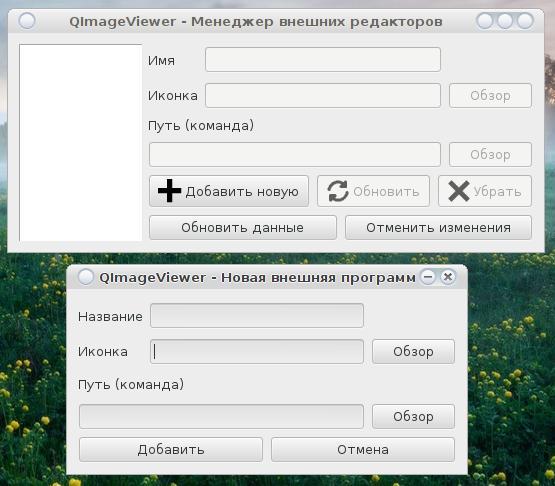Click the refresh arrows icon on Обновить
The width and height of the screenshot is (555, 486).
(338, 191)
